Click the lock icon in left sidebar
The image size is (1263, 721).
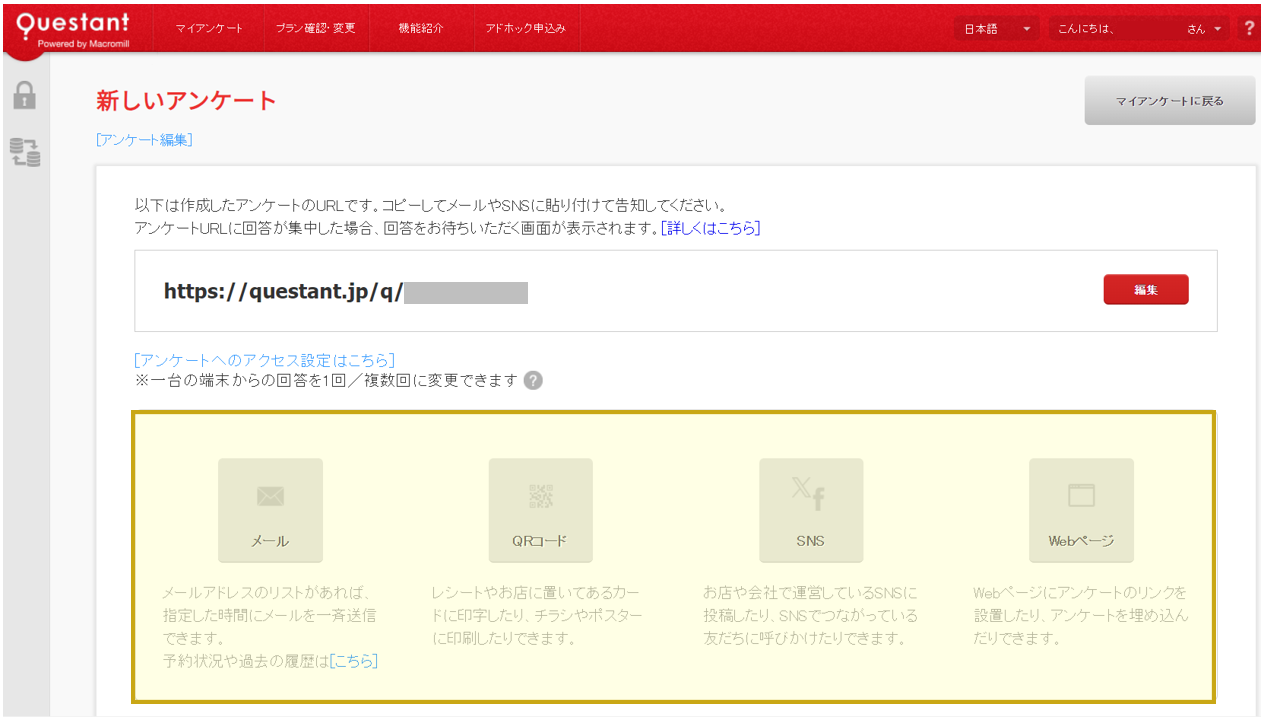(24, 95)
